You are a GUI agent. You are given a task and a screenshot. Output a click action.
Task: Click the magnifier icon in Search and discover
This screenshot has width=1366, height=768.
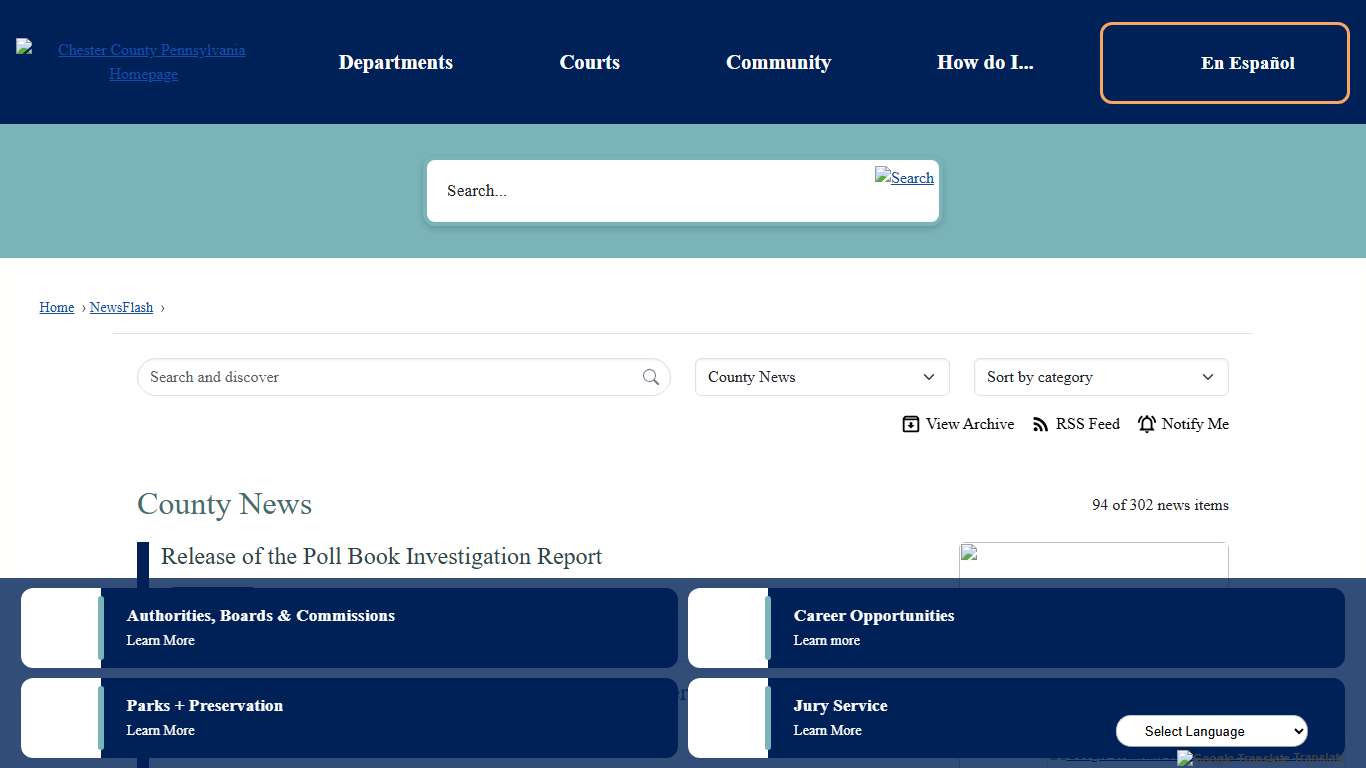[x=651, y=377]
